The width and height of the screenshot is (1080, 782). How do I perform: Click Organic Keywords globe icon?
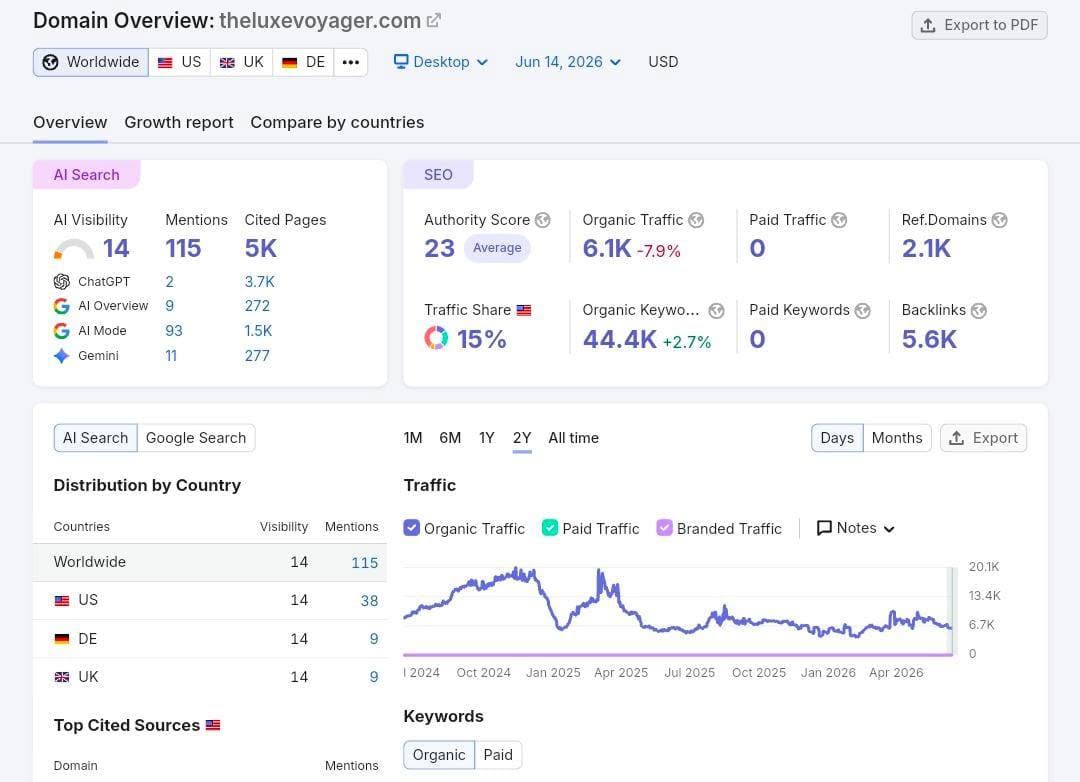point(716,311)
